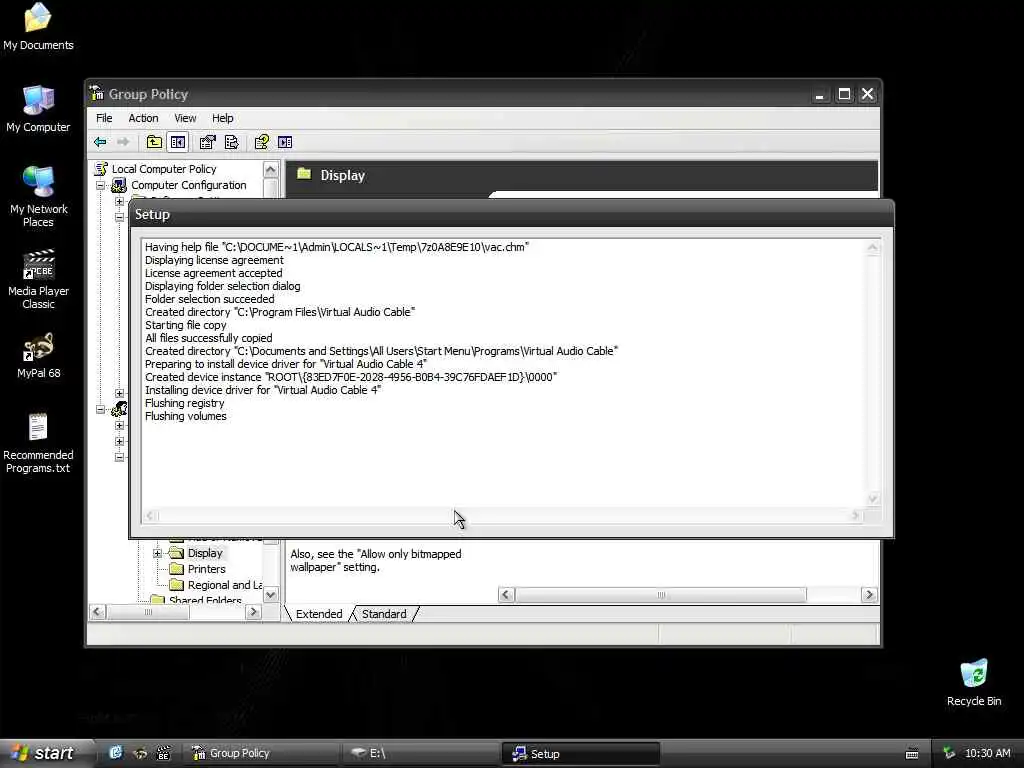Image resolution: width=1024 pixels, height=768 pixels.
Task: Click the 'Flushing registry' log line
Action: pos(184,403)
